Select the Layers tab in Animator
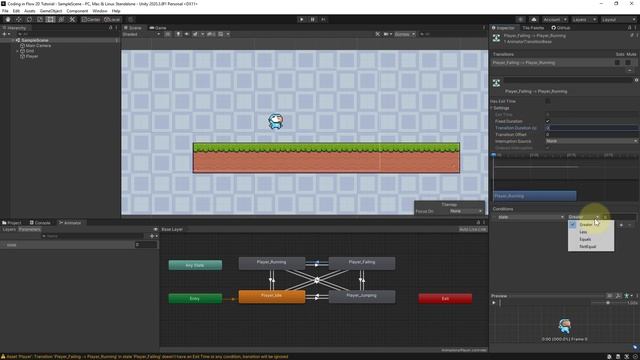The width and height of the screenshot is (640, 360). pyautogui.click(x=9, y=229)
